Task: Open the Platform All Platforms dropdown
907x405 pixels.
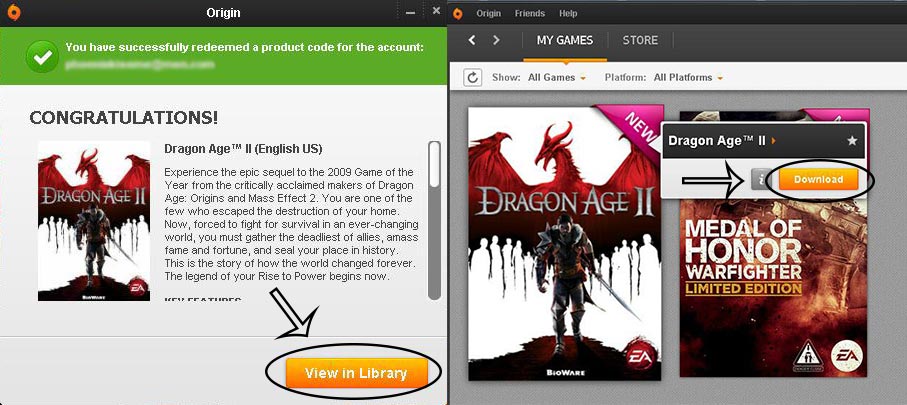Action: (688, 78)
